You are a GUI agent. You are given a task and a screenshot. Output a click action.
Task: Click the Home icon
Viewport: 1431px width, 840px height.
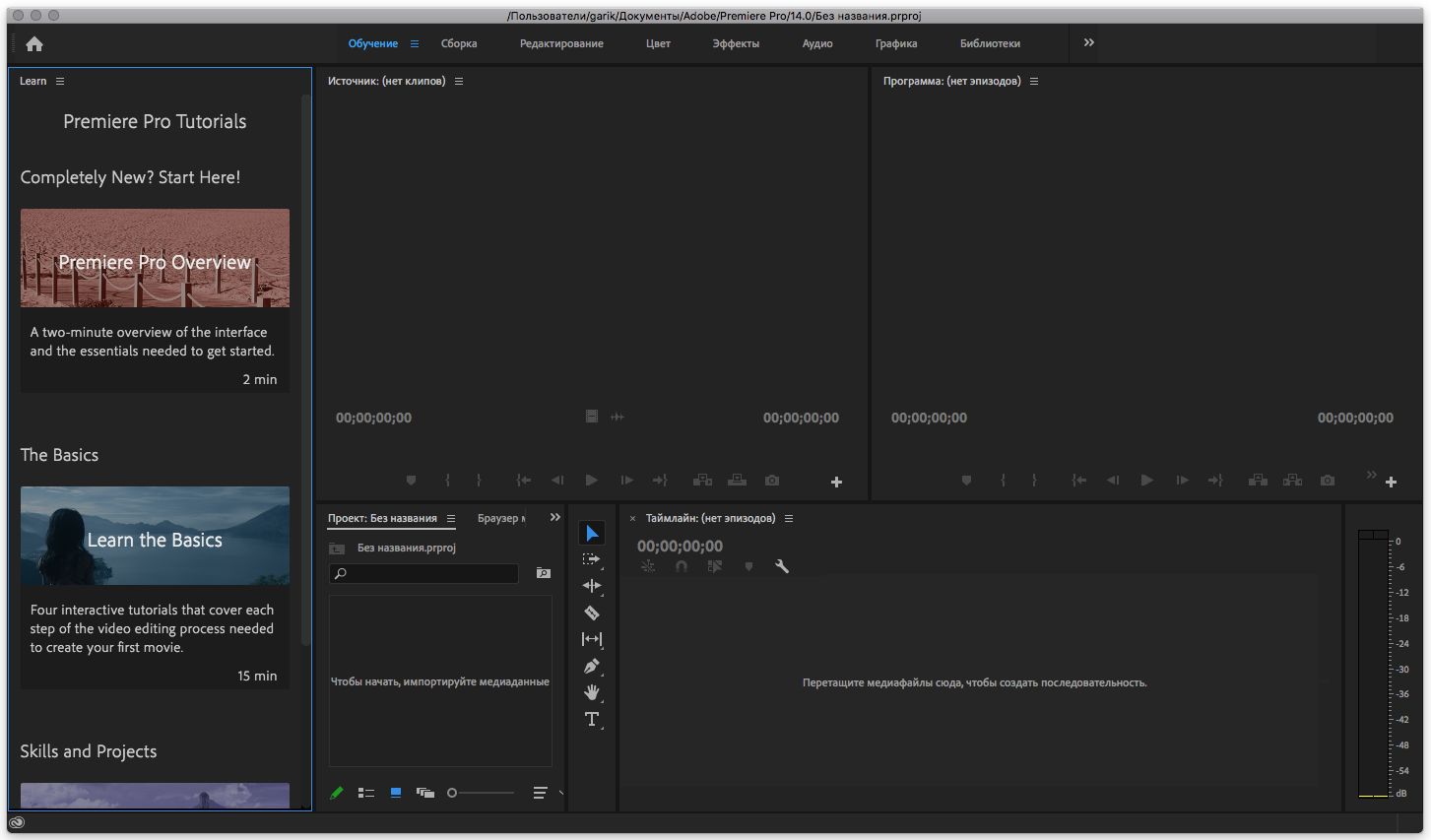(x=34, y=44)
